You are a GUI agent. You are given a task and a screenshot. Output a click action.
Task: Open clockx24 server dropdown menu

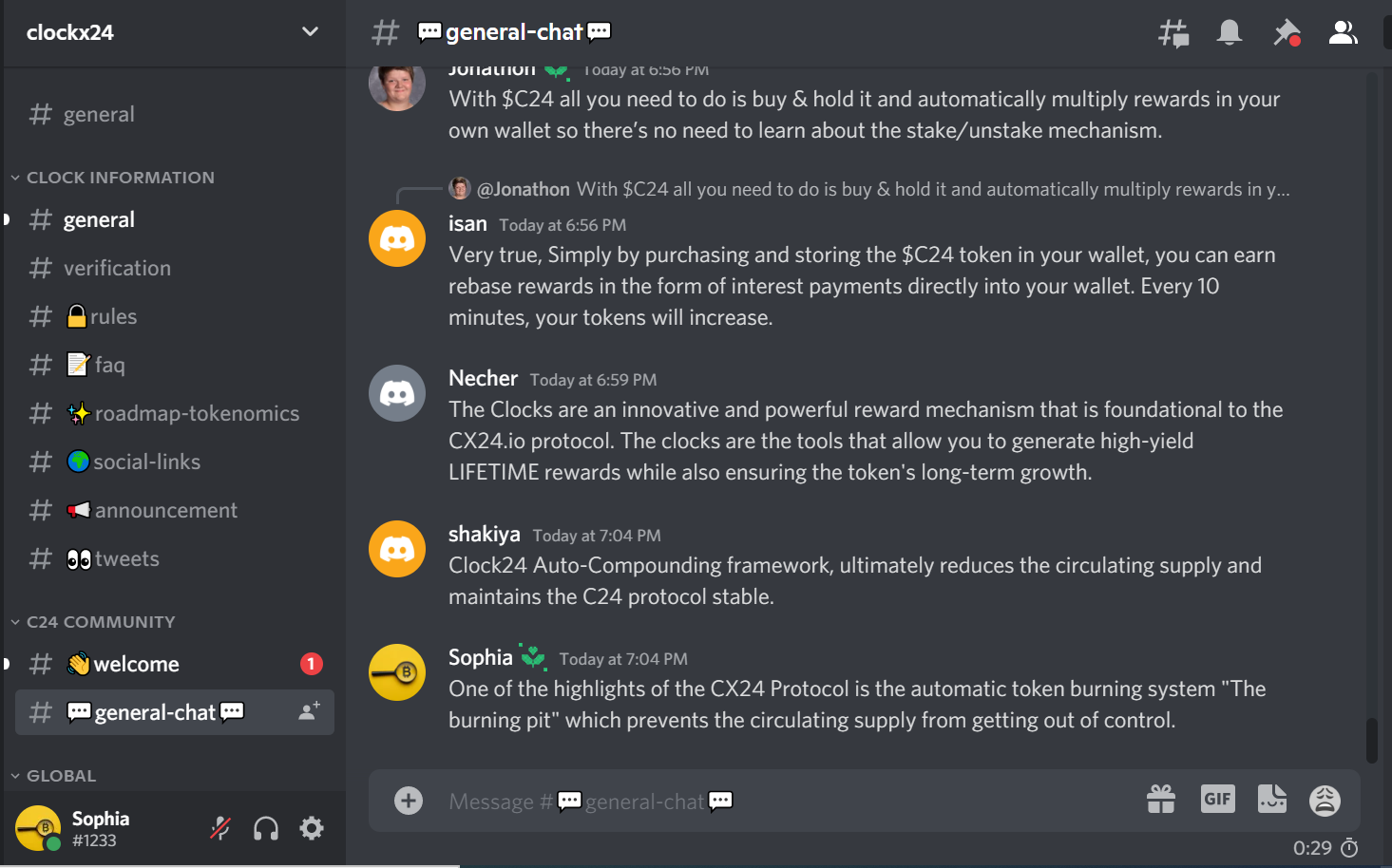[x=310, y=31]
